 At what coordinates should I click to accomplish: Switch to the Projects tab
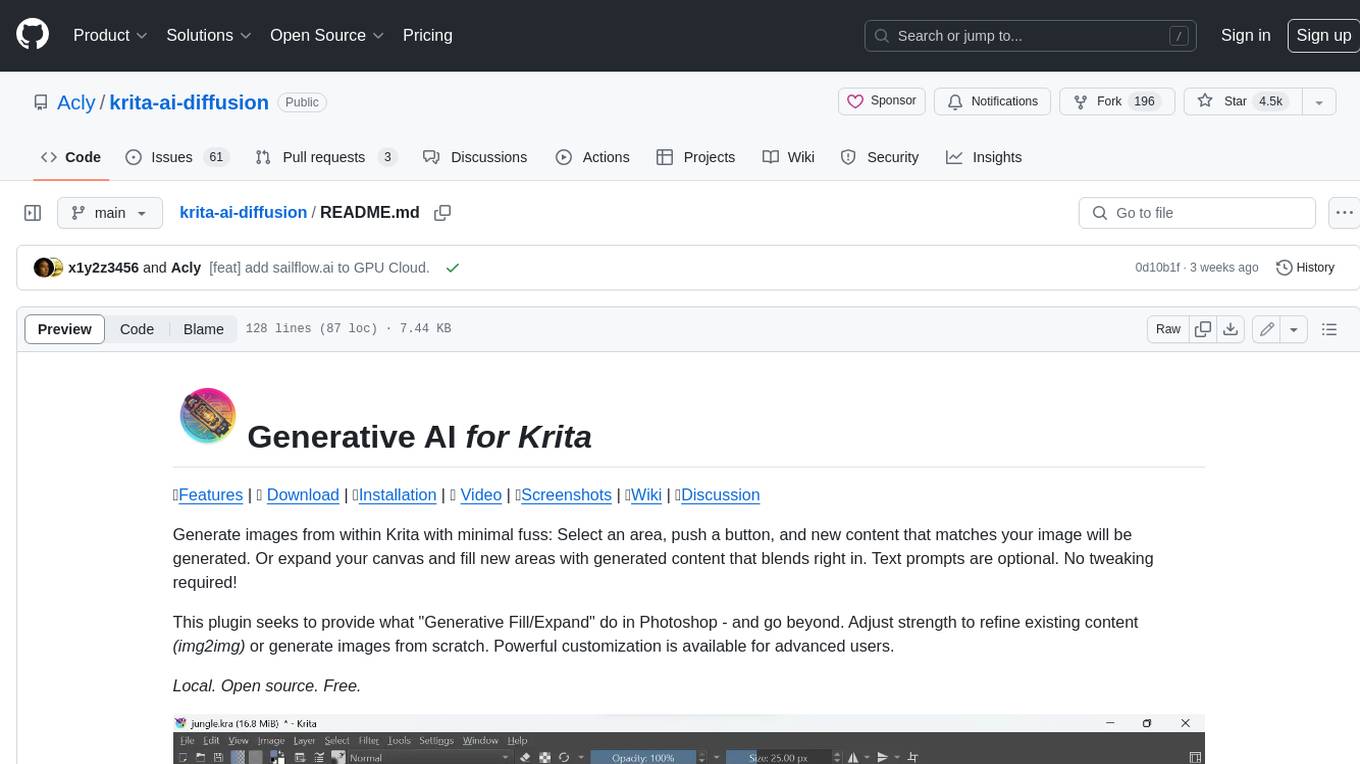pyautogui.click(x=696, y=157)
